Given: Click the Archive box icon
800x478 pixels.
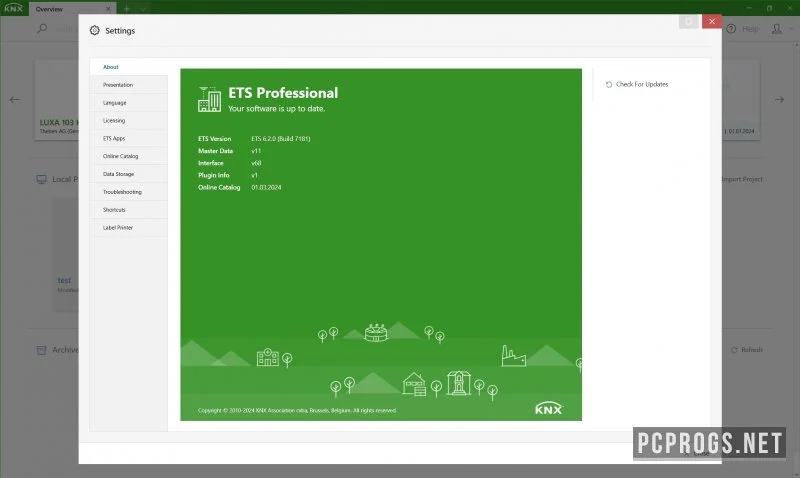Looking at the screenshot, I should [41, 350].
